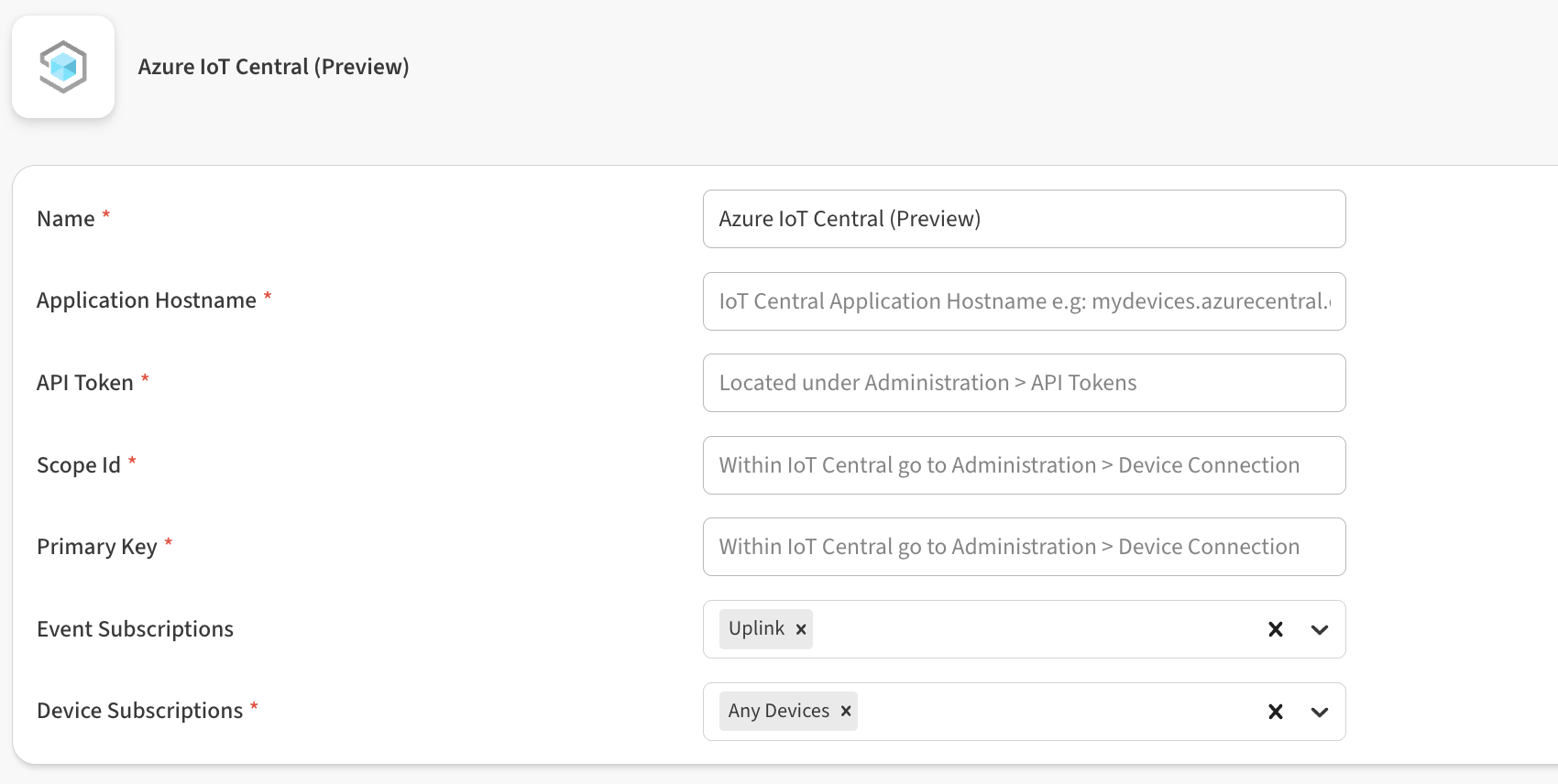Clear all selected Device Subscriptions
This screenshot has height=784, width=1558.
(1275, 712)
